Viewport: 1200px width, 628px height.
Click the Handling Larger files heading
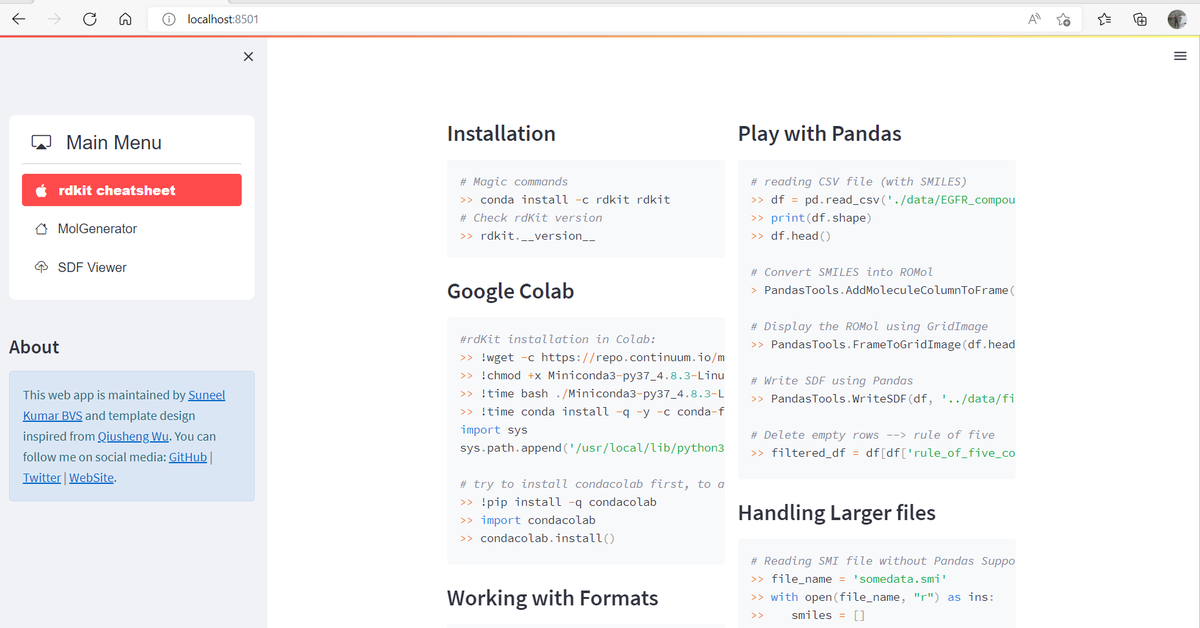pyautogui.click(x=837, y=513)
